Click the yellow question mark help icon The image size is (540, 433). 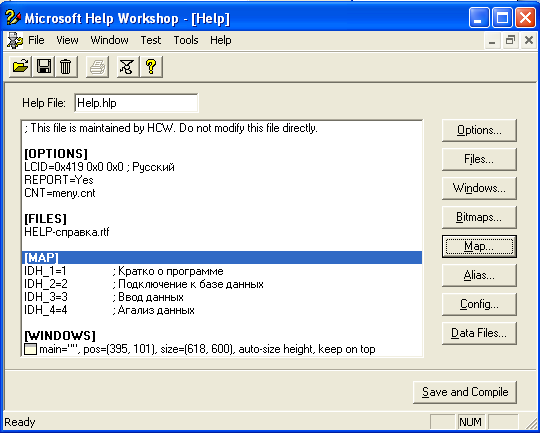coord(151,66)
